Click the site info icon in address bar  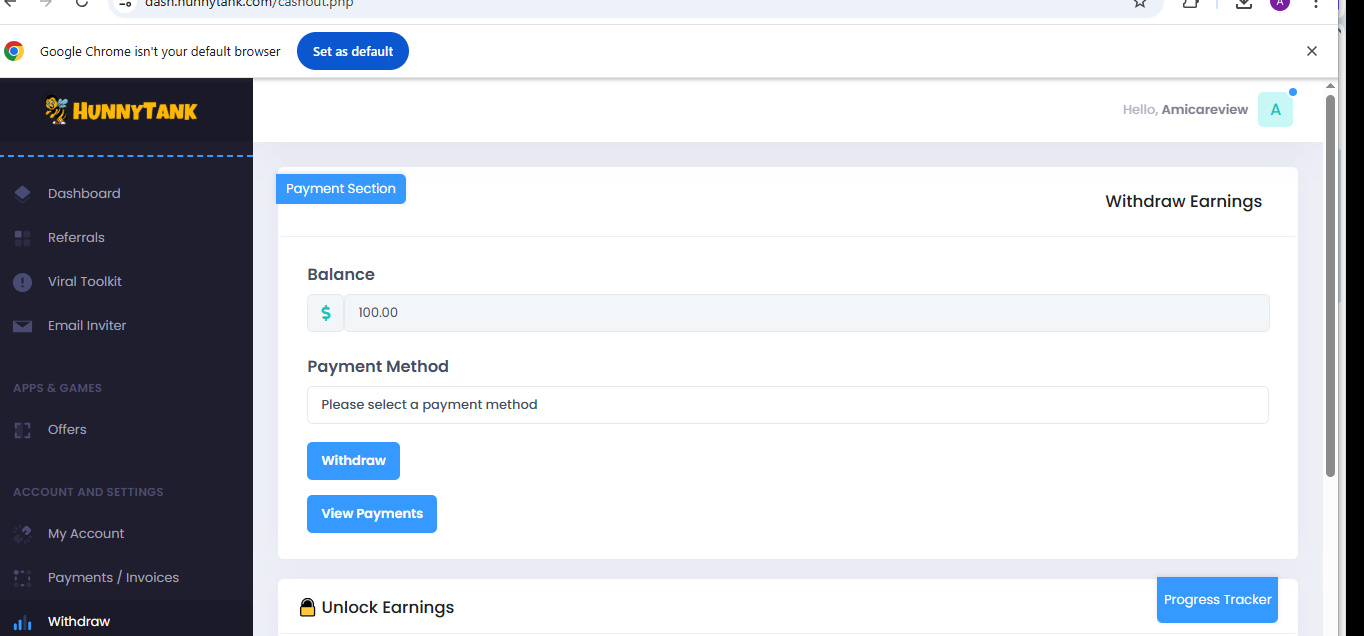pos(126,3)
